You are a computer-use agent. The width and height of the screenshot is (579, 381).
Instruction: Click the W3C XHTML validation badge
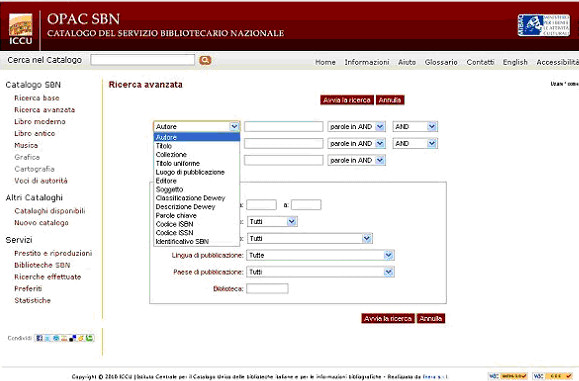click(x=508, y=376)
